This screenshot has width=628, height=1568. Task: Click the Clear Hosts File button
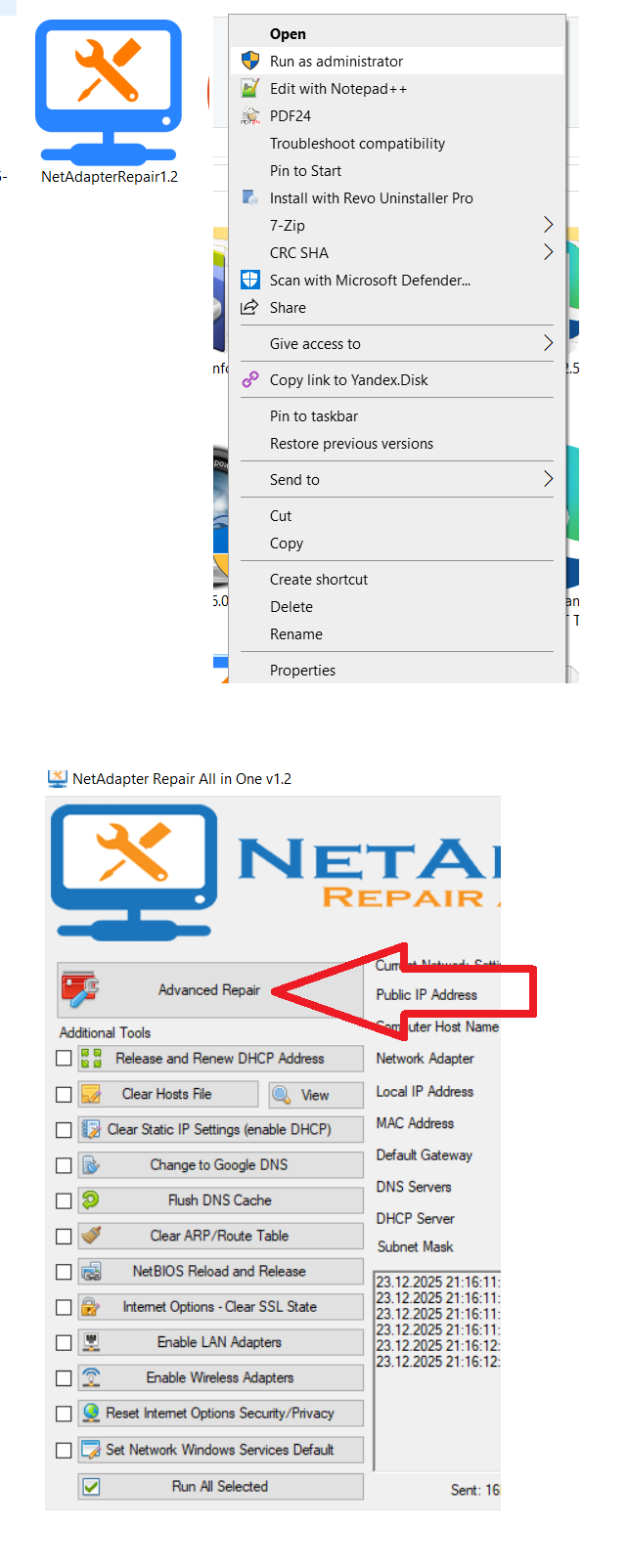167,1094
